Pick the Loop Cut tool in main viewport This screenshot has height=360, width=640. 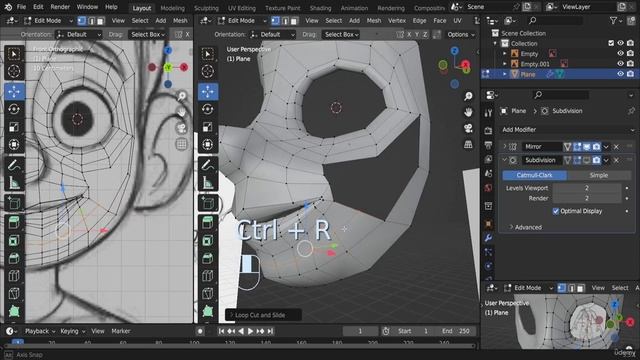click(x=208, y=276)
